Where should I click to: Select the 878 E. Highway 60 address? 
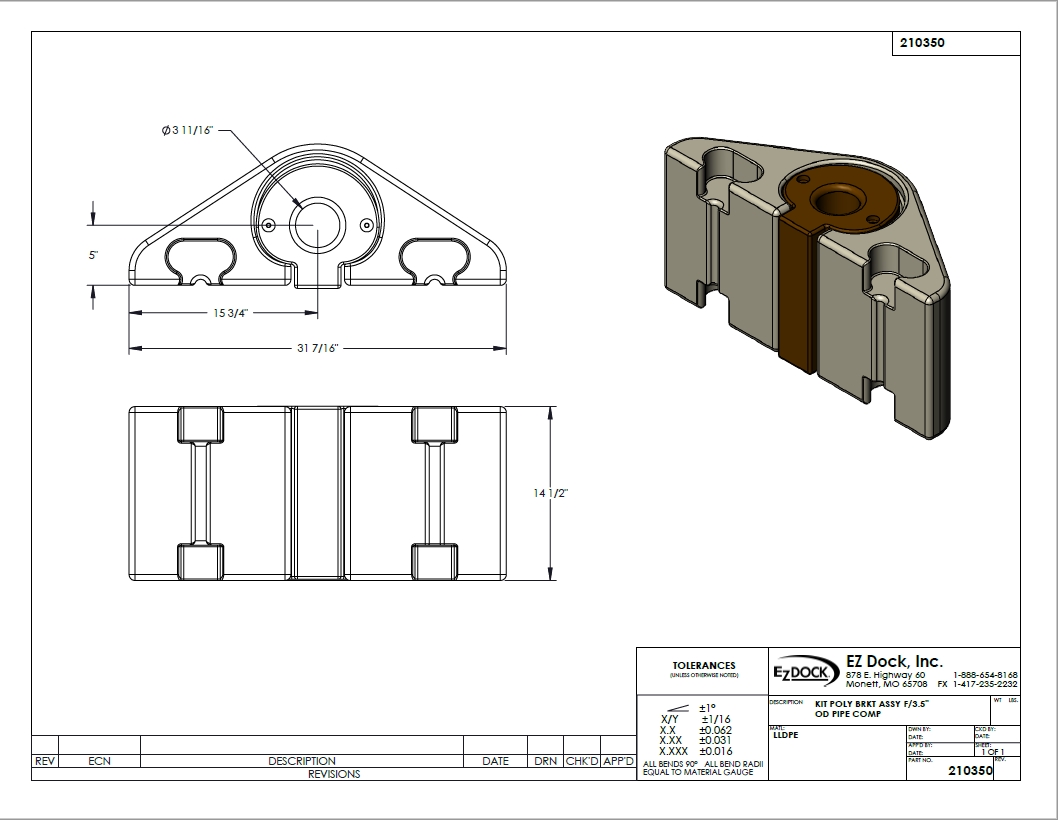pos(885,675)
